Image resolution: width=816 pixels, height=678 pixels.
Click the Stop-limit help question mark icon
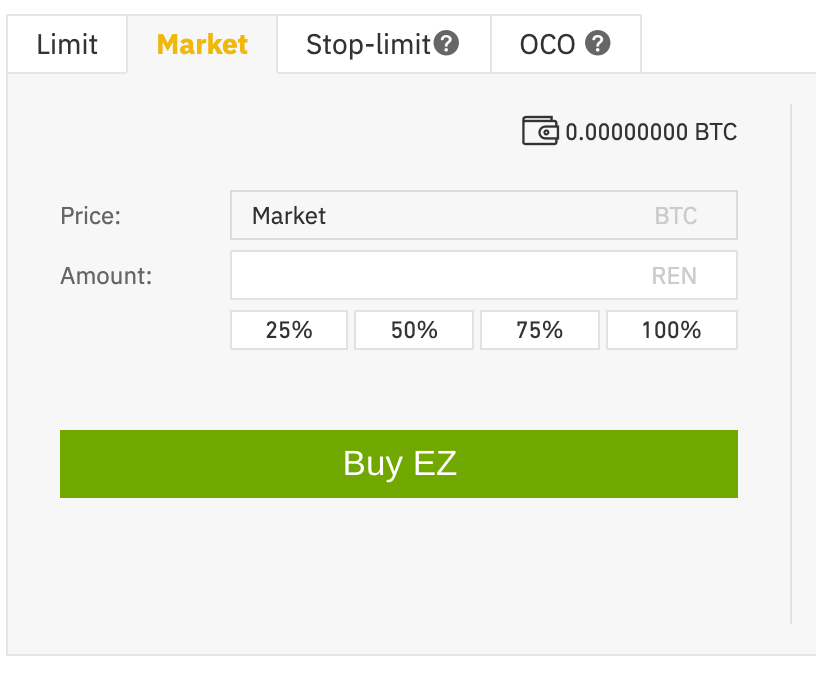coord(447,43)
